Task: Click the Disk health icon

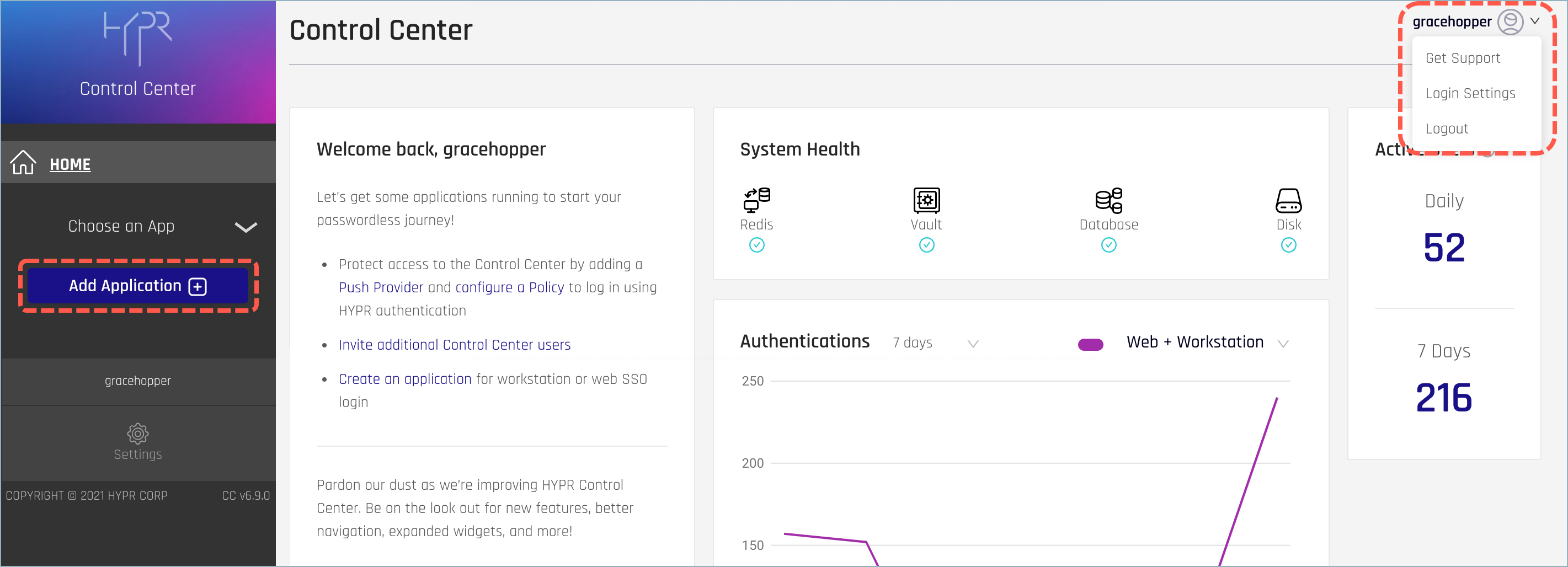Action: tap(1289, 200)
